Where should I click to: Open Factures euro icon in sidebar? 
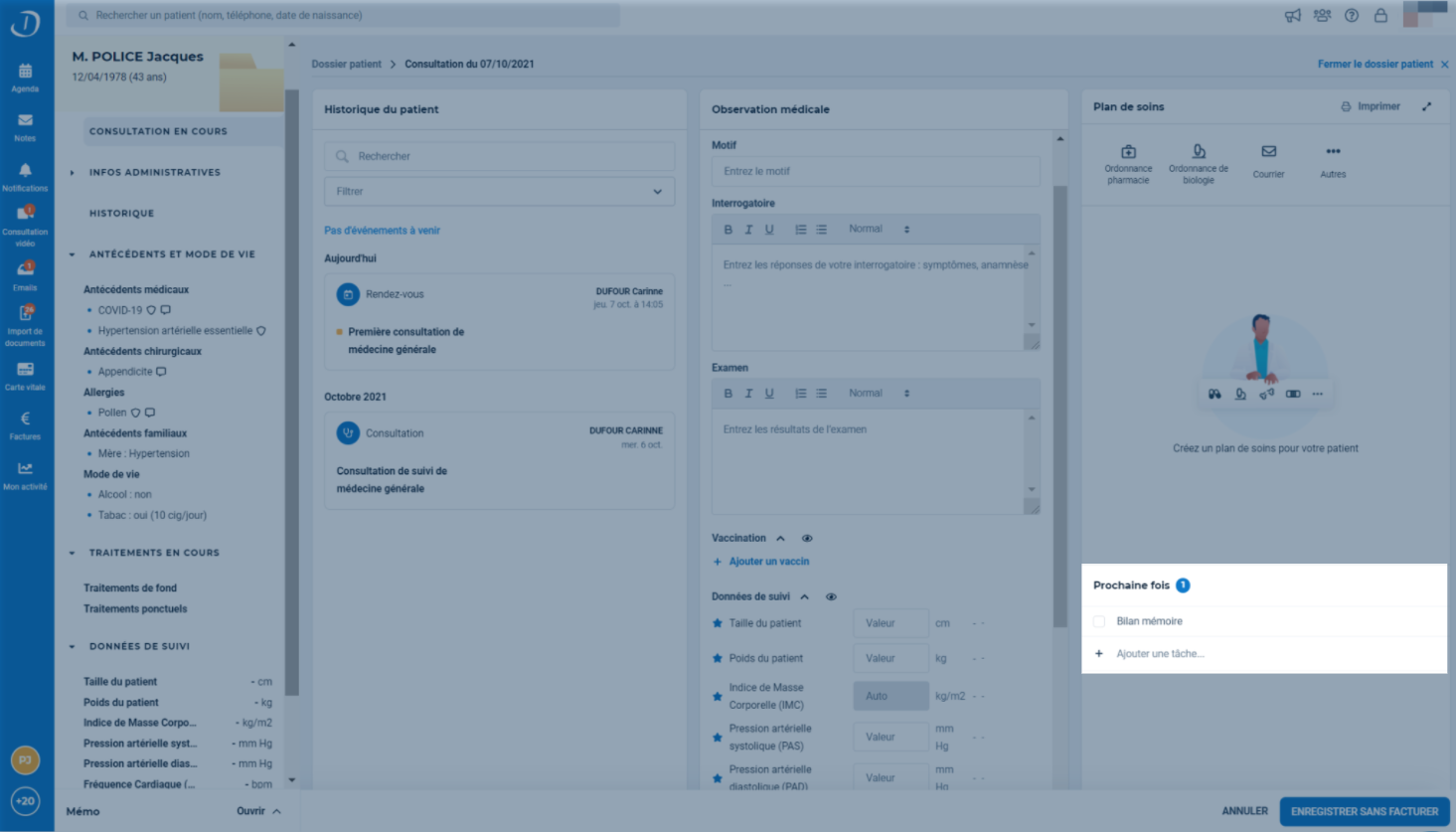tap(25, 418)
